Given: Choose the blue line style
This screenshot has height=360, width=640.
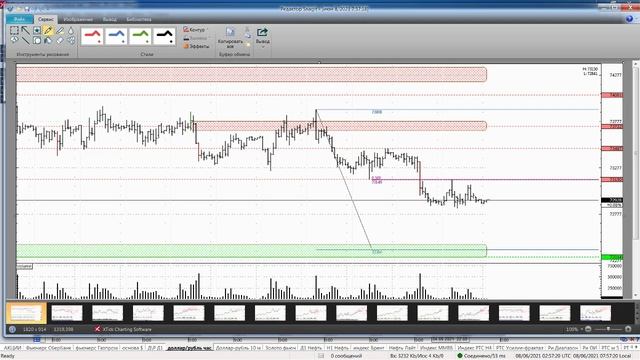Looking at the screenshot, I should click(x=116, y=36).
